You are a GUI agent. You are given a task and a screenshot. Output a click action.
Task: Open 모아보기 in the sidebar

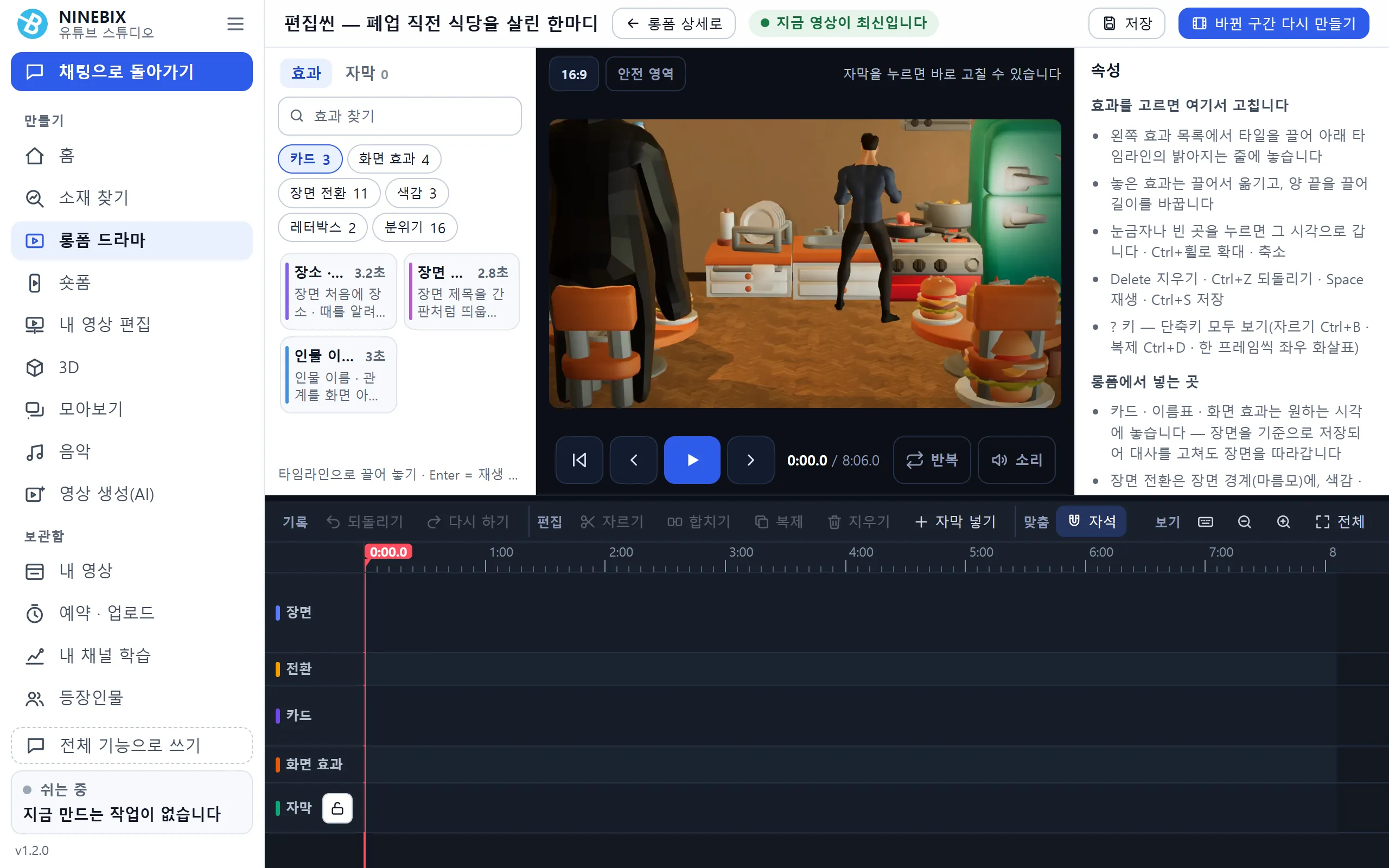131,409
